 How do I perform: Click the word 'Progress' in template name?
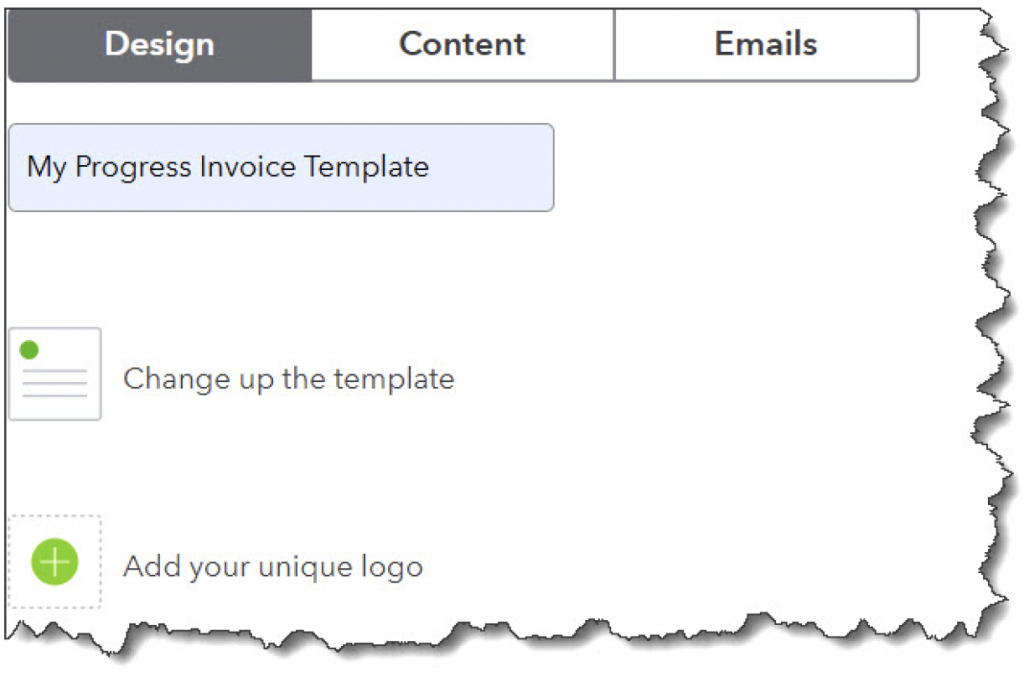pyautogui.click(x=133, y=167)
